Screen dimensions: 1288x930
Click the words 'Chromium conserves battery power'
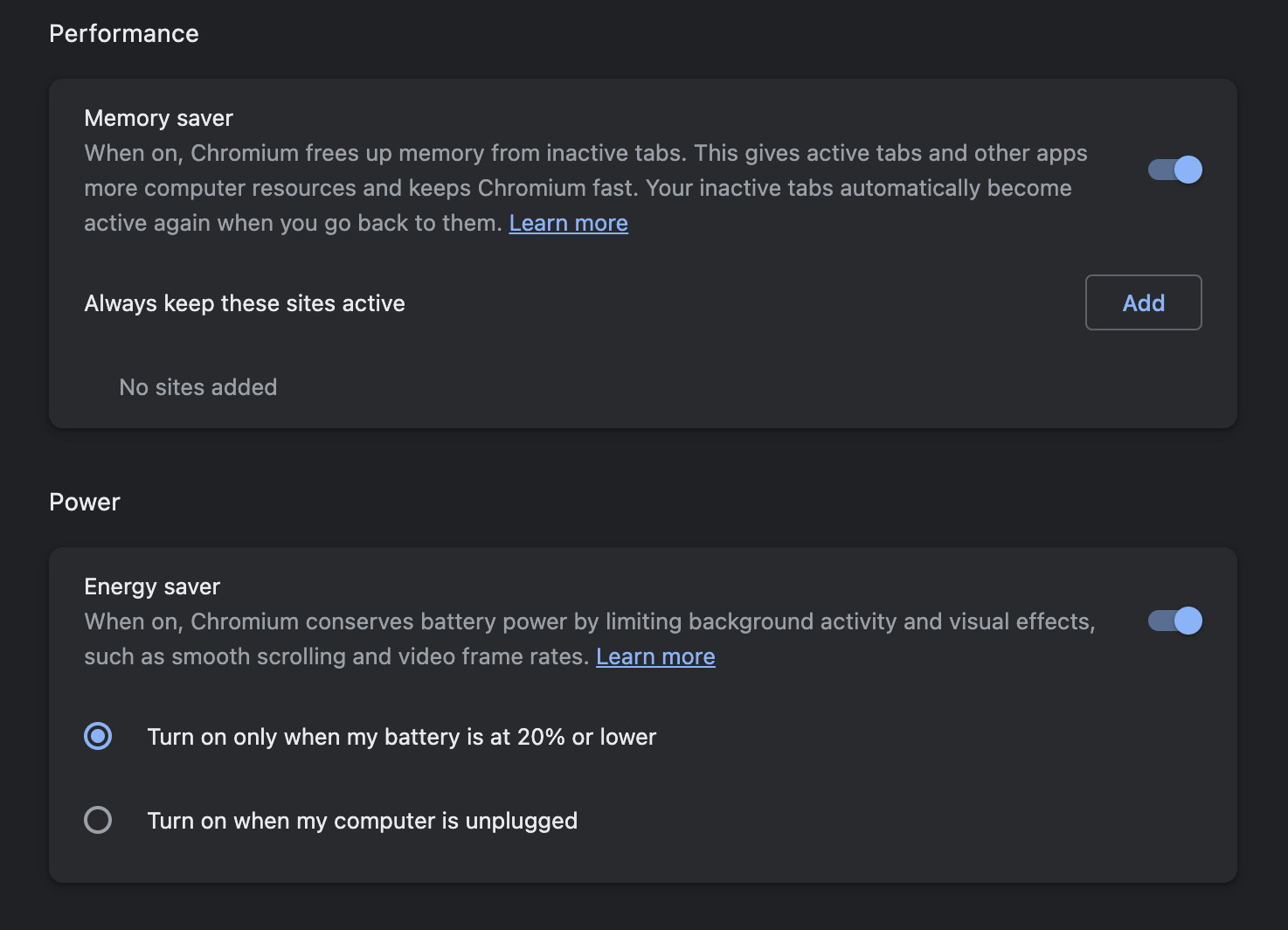[x=379, y=621]
